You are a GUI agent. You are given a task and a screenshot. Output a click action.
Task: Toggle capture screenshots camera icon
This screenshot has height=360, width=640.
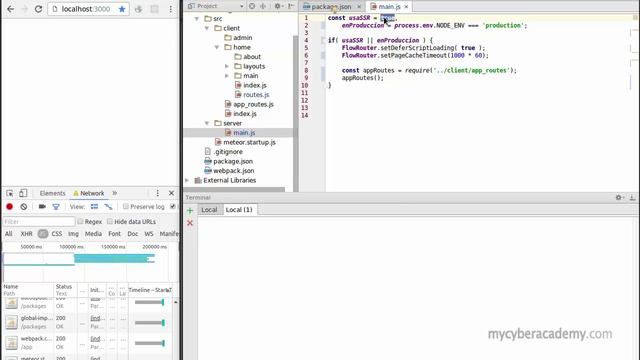(42, 207)
